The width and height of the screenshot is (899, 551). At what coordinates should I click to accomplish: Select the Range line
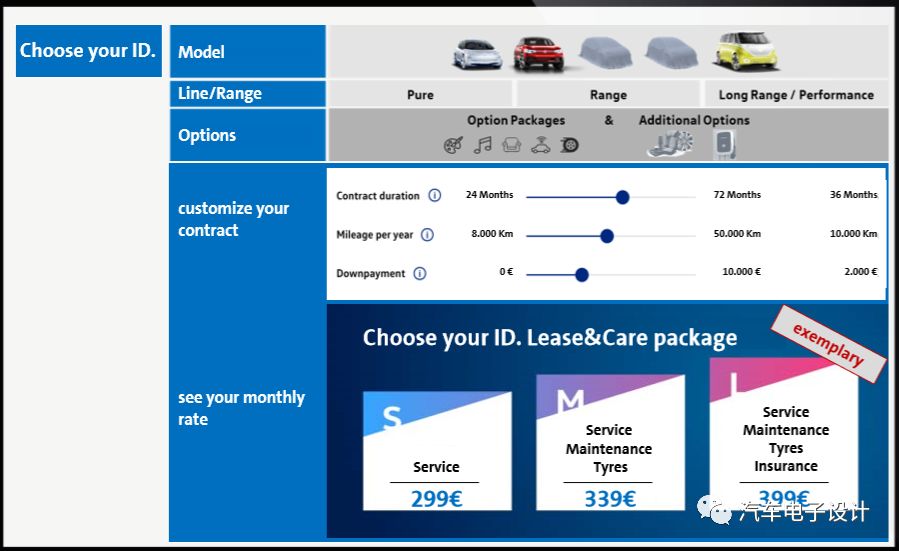[x=608, y=95]
